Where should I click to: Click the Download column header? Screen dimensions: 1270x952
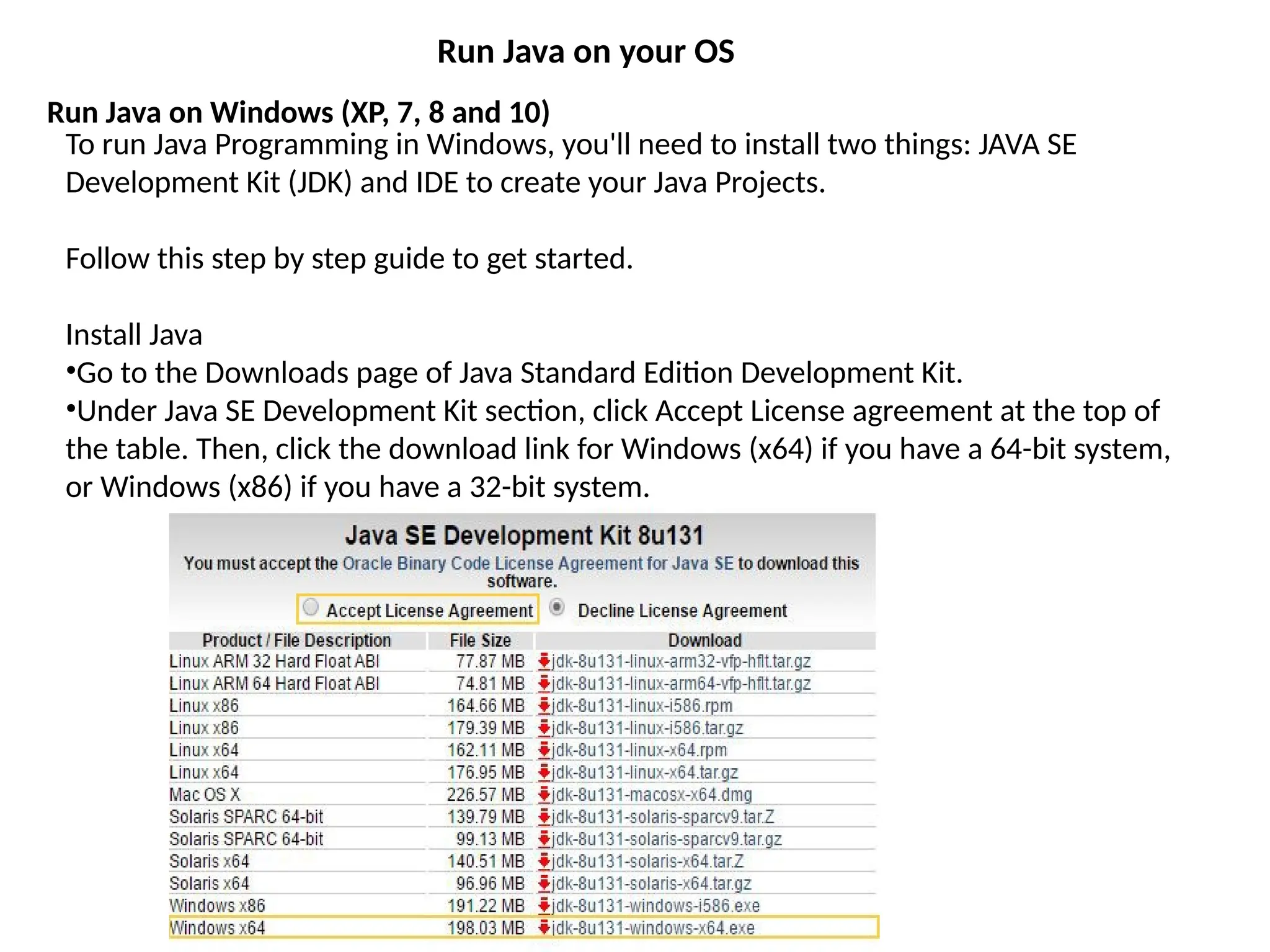pos(705,640)
